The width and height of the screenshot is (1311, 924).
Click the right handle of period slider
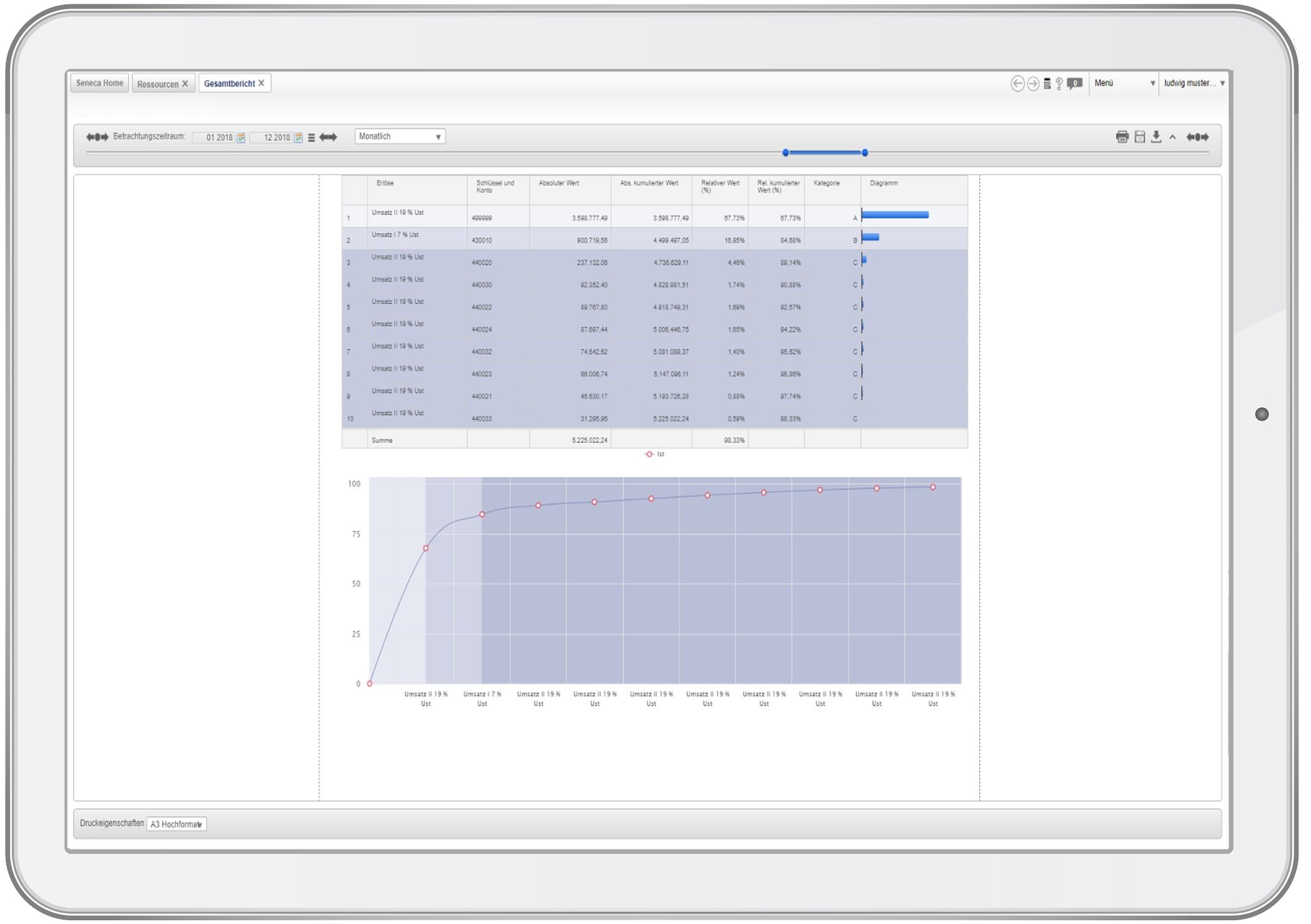tap(864, 153)
